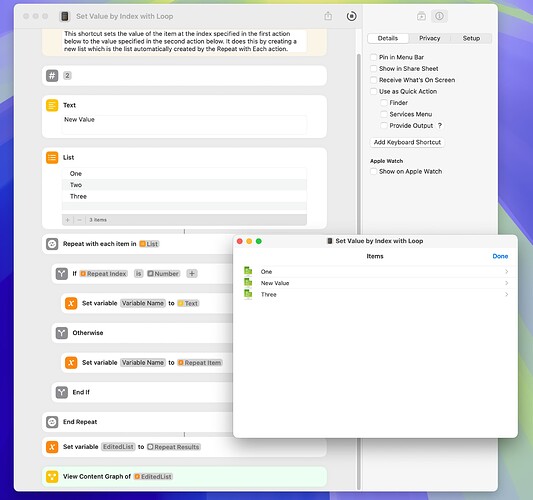Expand the New Value item chevron
Screen dimensions: 533x500
point(506,283)
